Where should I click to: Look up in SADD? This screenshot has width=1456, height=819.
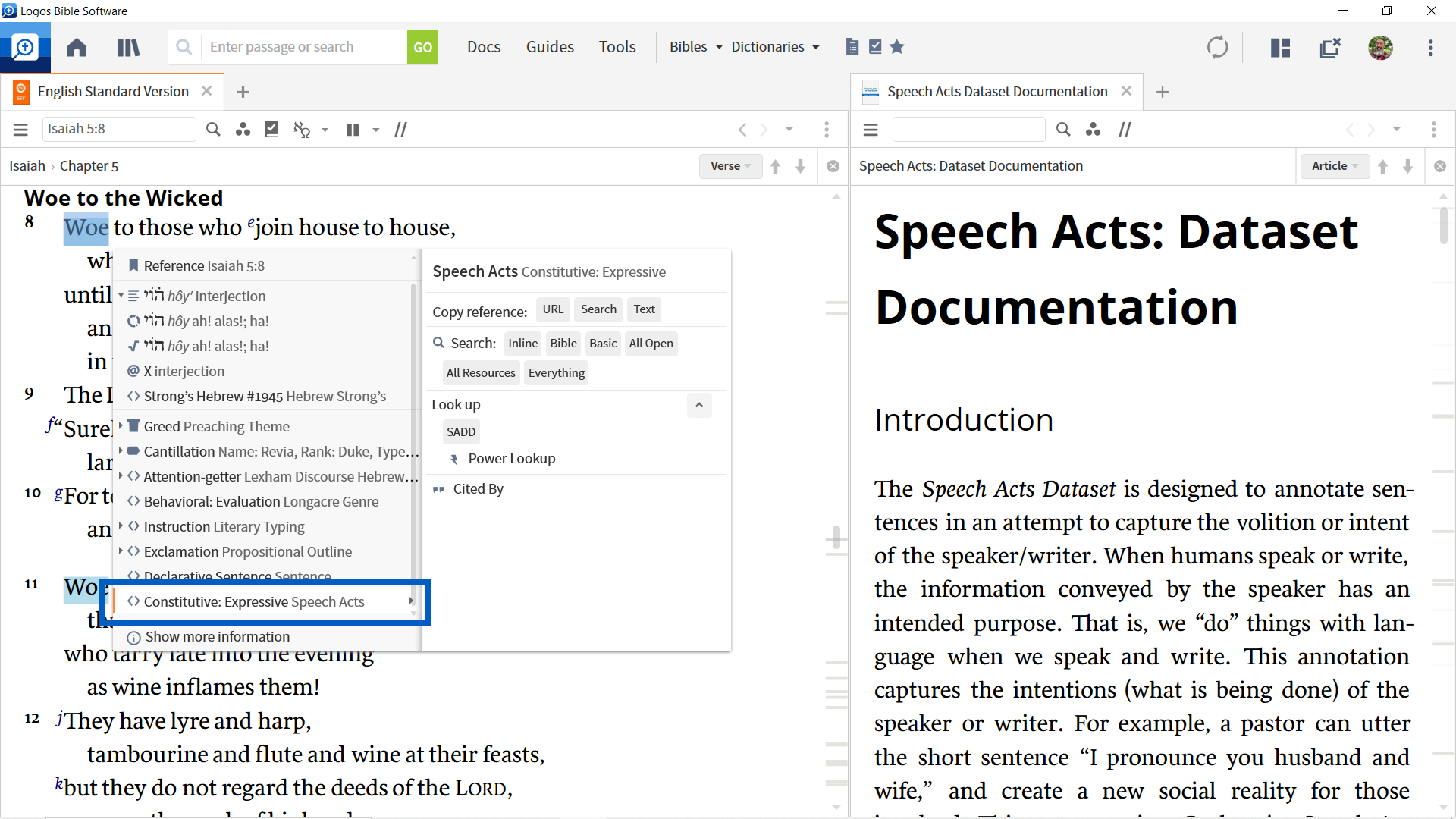click(461, 432)
